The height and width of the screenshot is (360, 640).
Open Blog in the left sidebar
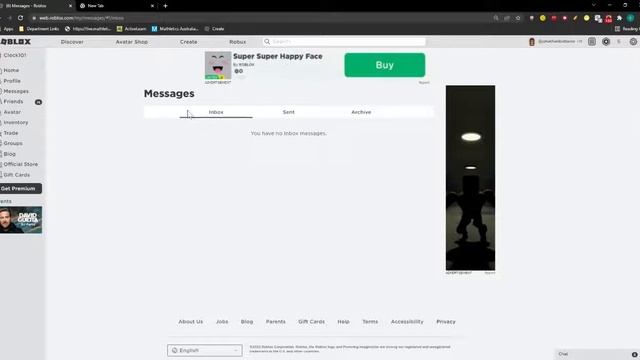(9, 154)
